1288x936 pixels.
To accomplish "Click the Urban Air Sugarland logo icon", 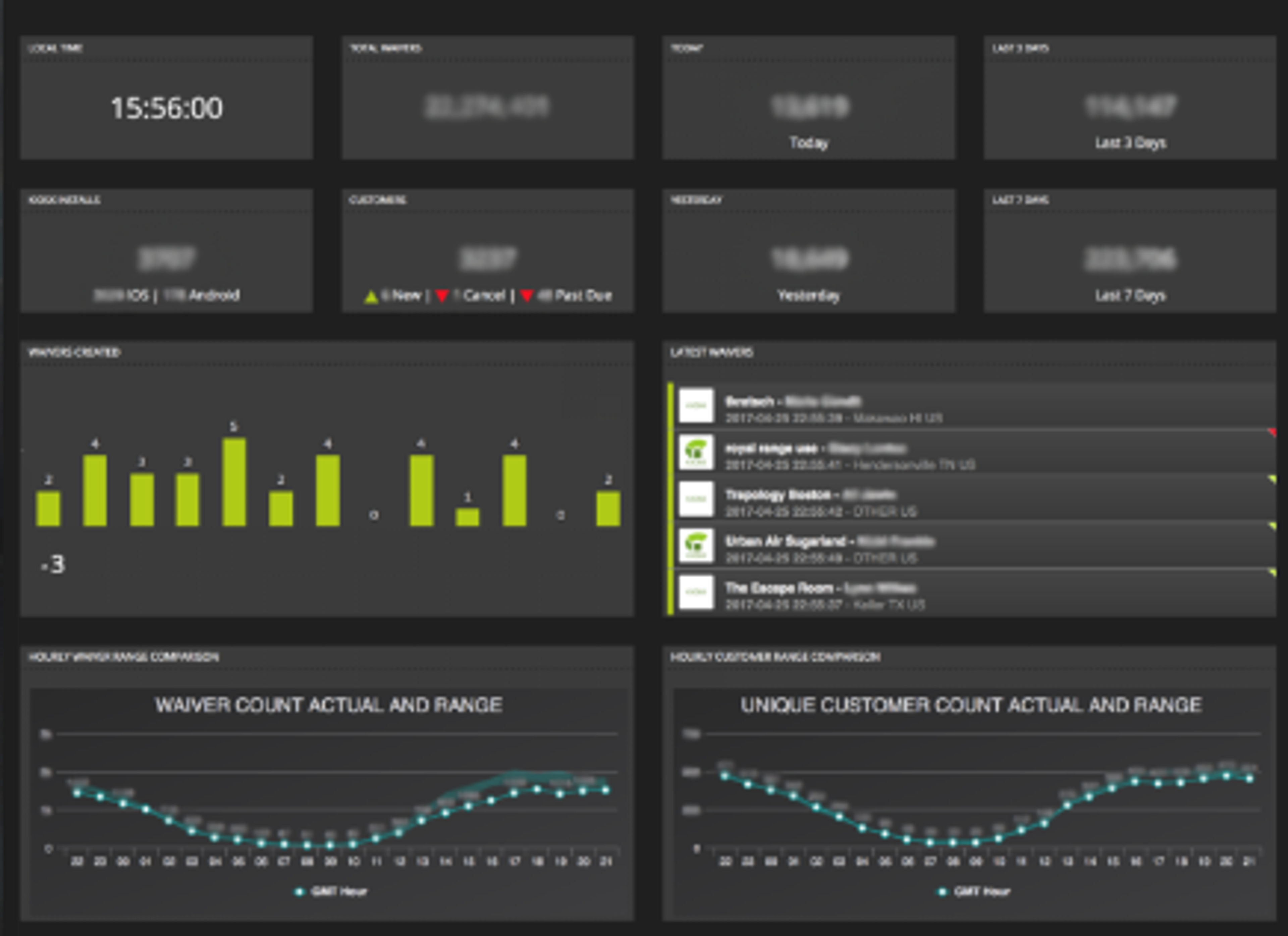I will tap(696, 545).
